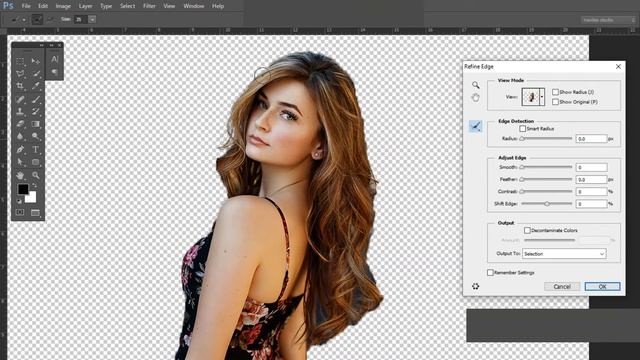This screenshot has height=360, width=640.
Task: Click the Radius slider handle
Action: tap(522, 139)
